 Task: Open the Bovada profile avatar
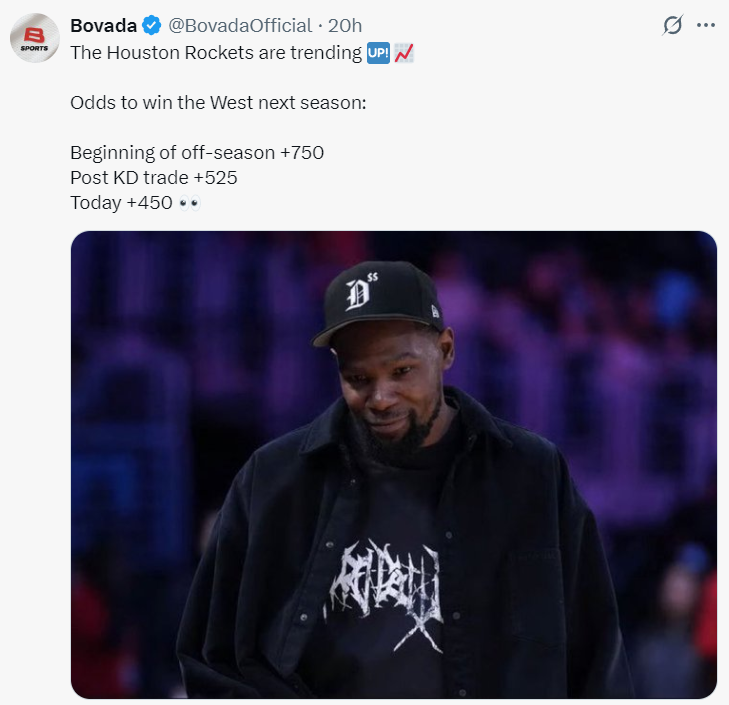[34, 39]
